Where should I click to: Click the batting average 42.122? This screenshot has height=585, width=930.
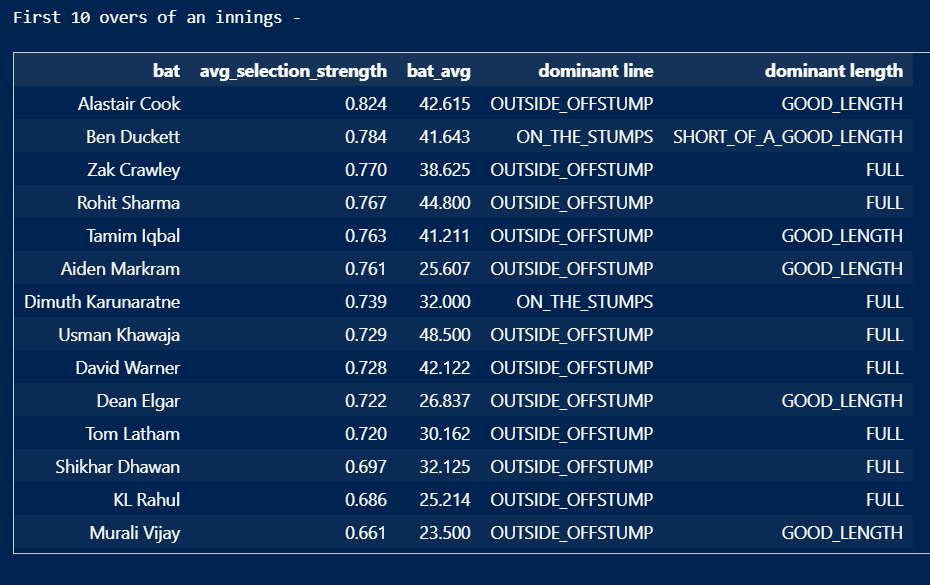(444, 368)
